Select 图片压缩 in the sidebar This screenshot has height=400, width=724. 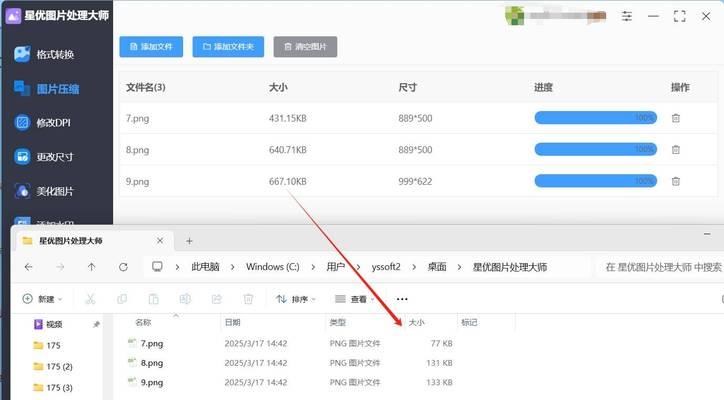pos(47,88)
